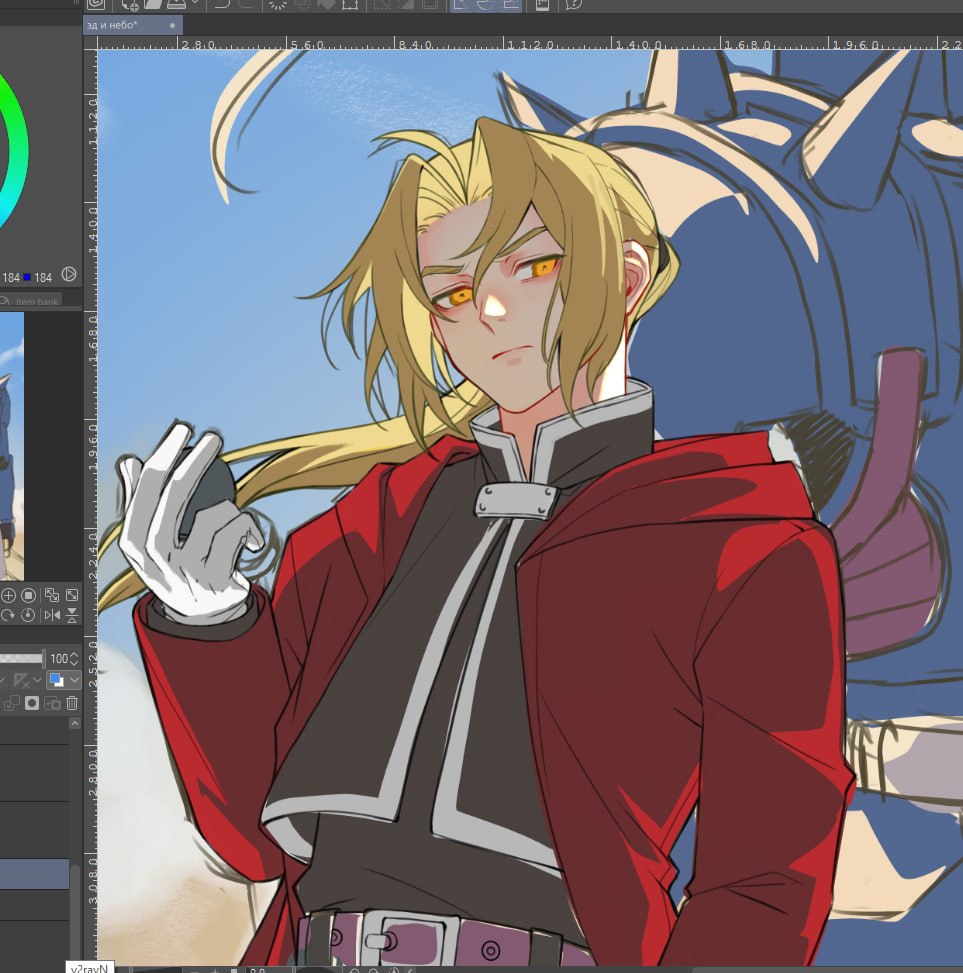Toggle the blue layer color button
The width and height of the screenshot is (963, 973).
[56, 680]
